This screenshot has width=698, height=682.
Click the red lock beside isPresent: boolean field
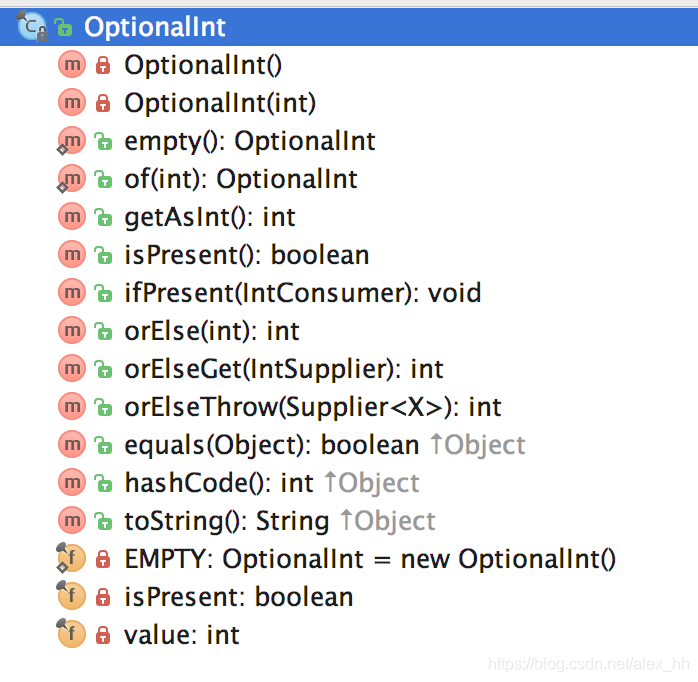tap(103, 597)
